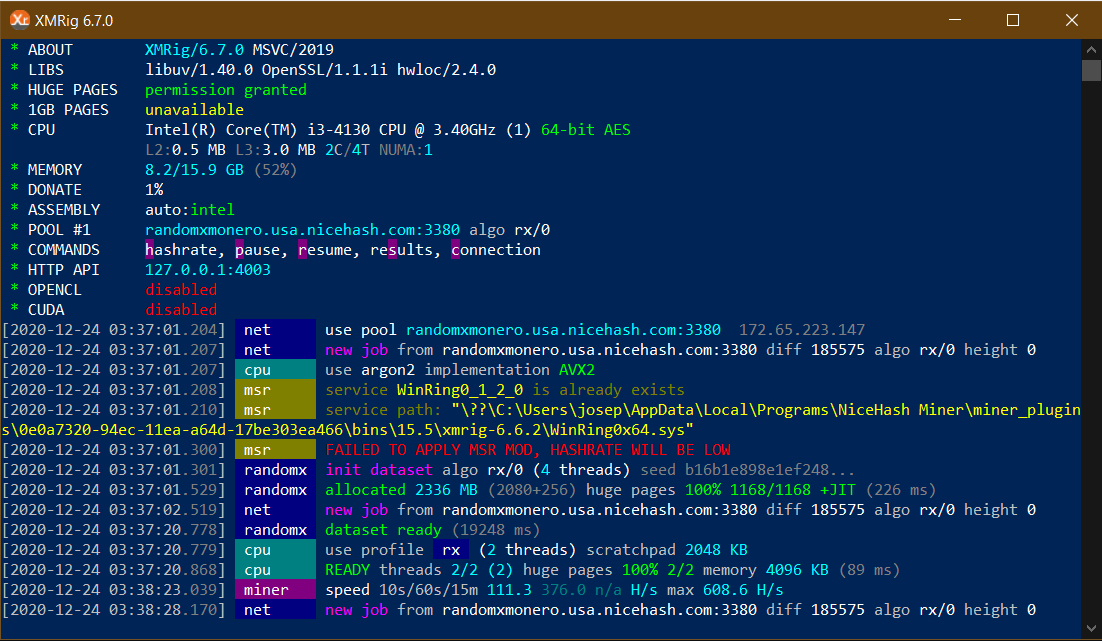Viewport: 1102px width, 641px height.
Task: Click the 'resume' command text
Action: (x=325, y=250)
